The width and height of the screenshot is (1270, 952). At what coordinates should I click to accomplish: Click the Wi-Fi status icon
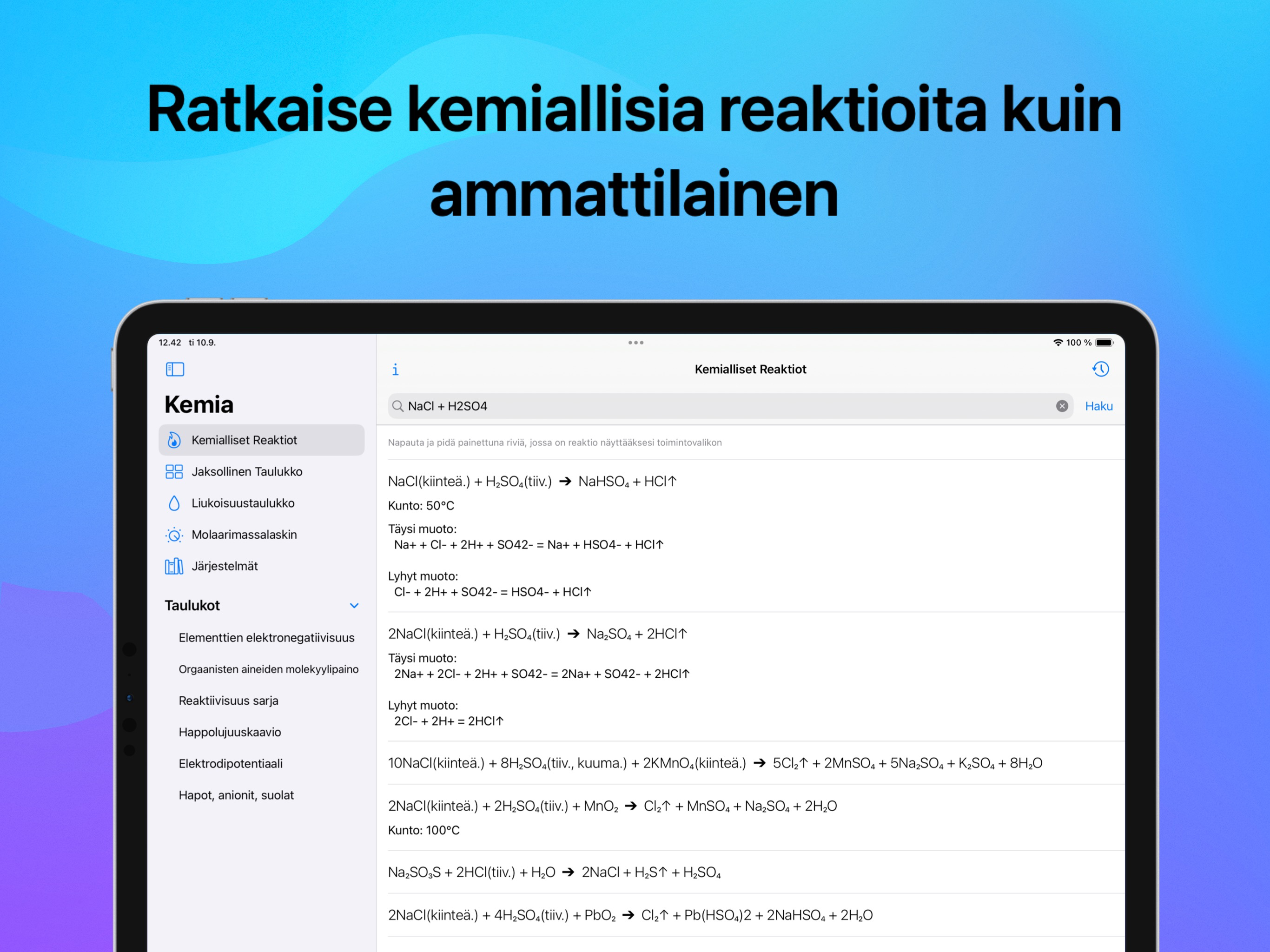1058,342
